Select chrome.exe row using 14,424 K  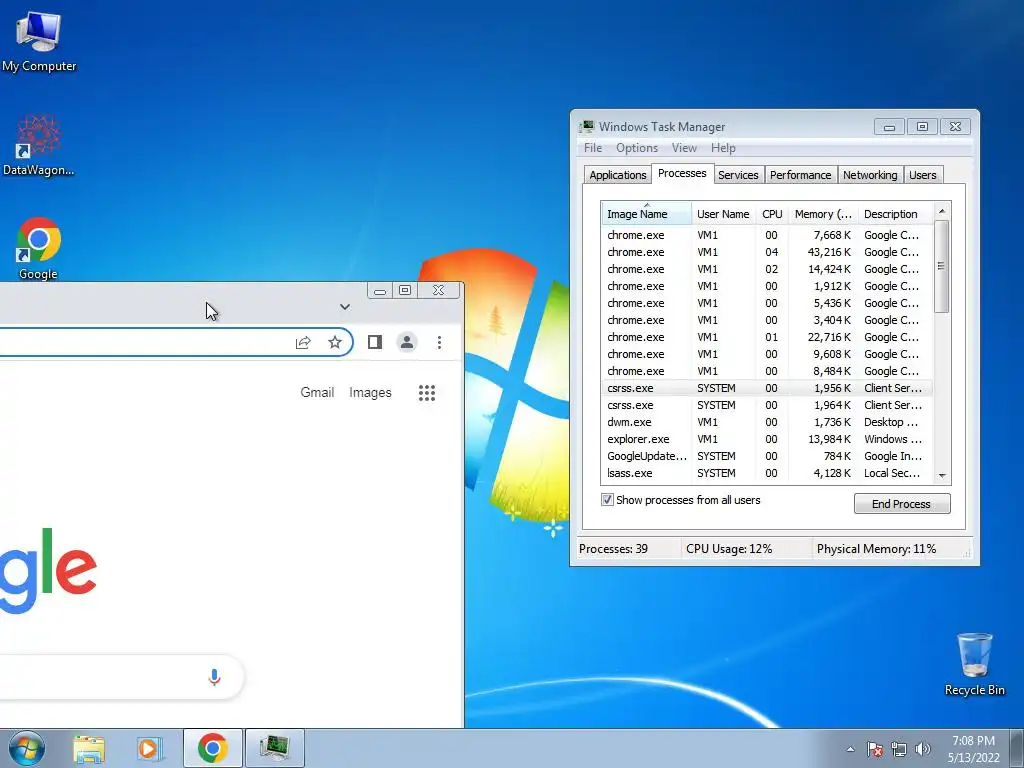coord(767,269)
